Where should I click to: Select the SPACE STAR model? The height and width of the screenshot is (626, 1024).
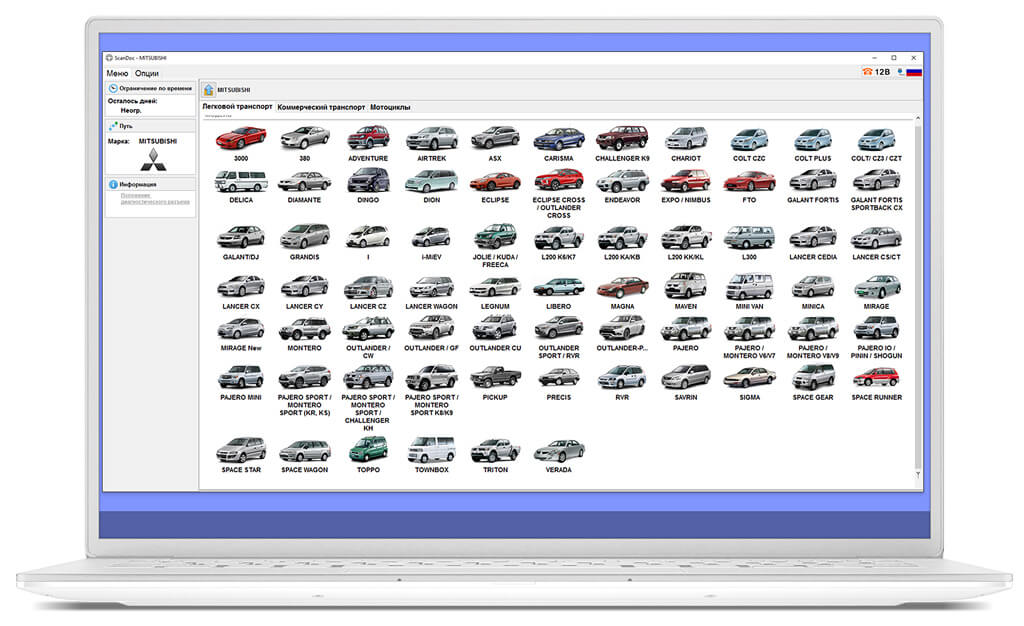coord(241,449)
